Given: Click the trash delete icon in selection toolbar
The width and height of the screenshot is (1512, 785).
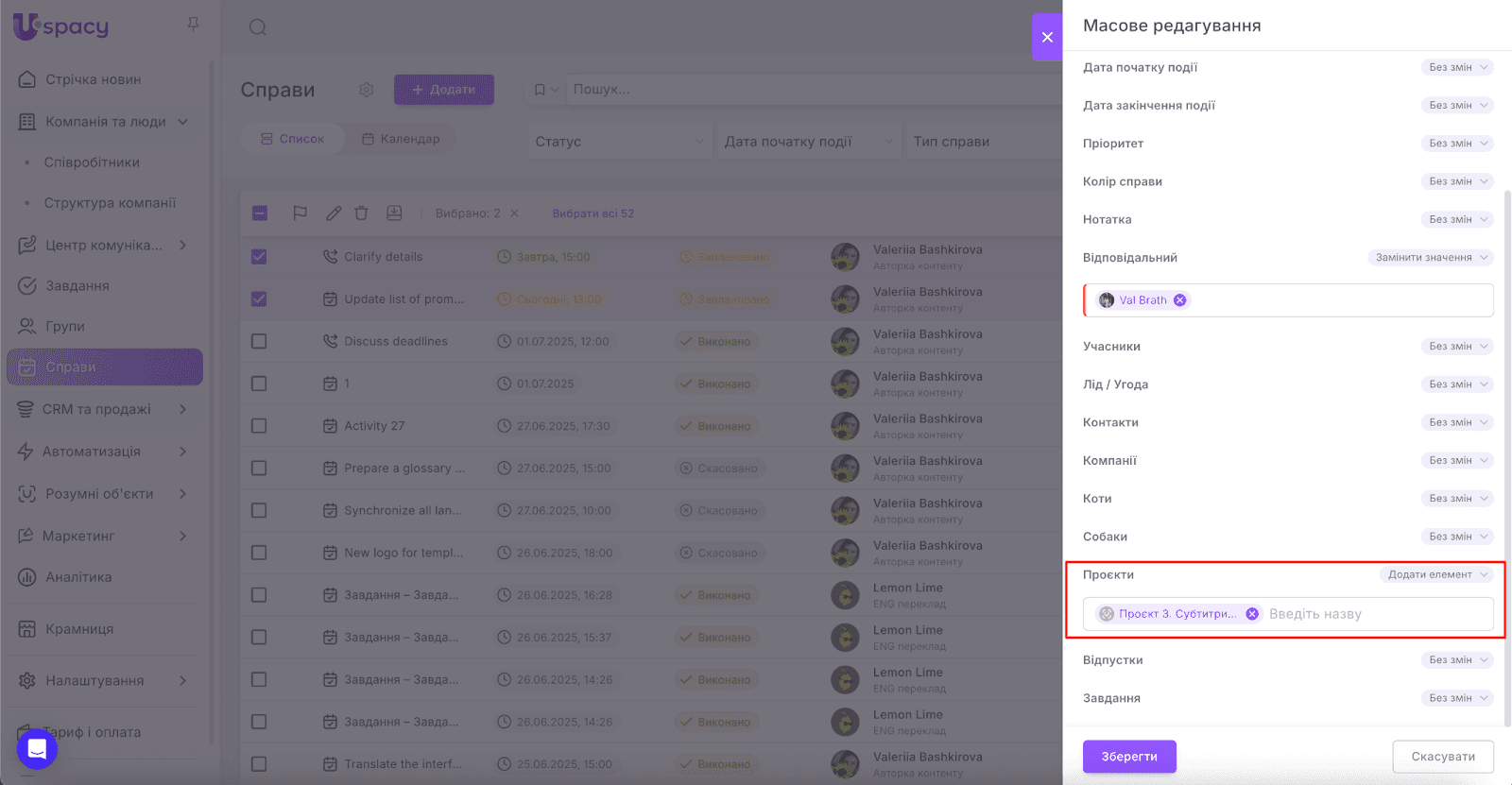Looking at the screenshot, I should tap(361, 213).
